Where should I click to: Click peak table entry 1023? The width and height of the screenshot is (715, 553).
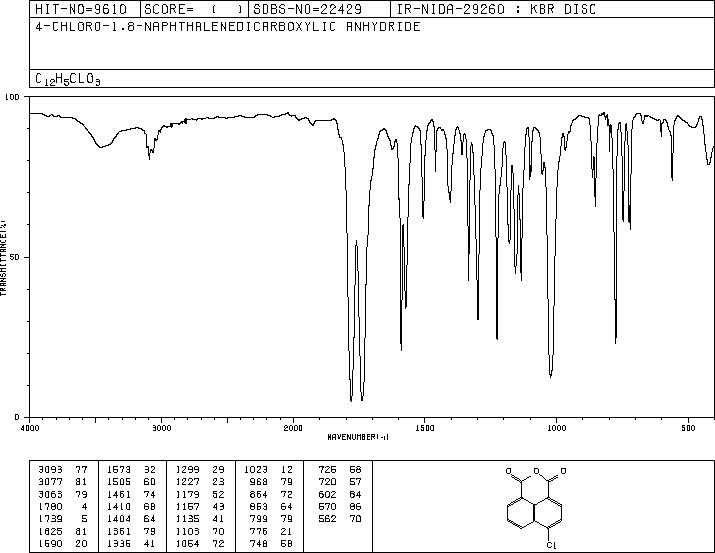click(256, 470)
